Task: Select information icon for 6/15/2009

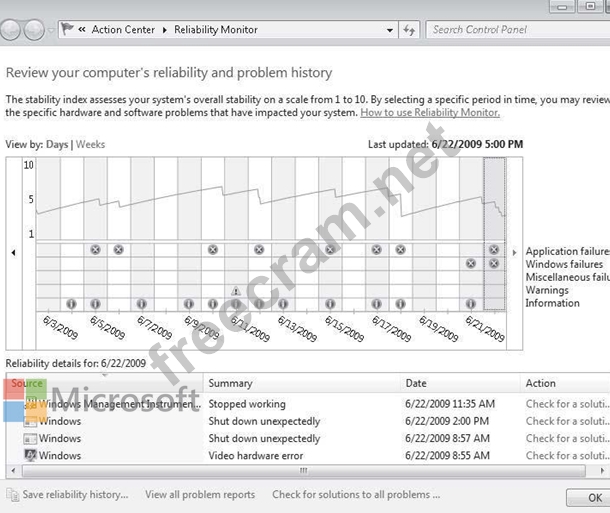Action: 330,304
